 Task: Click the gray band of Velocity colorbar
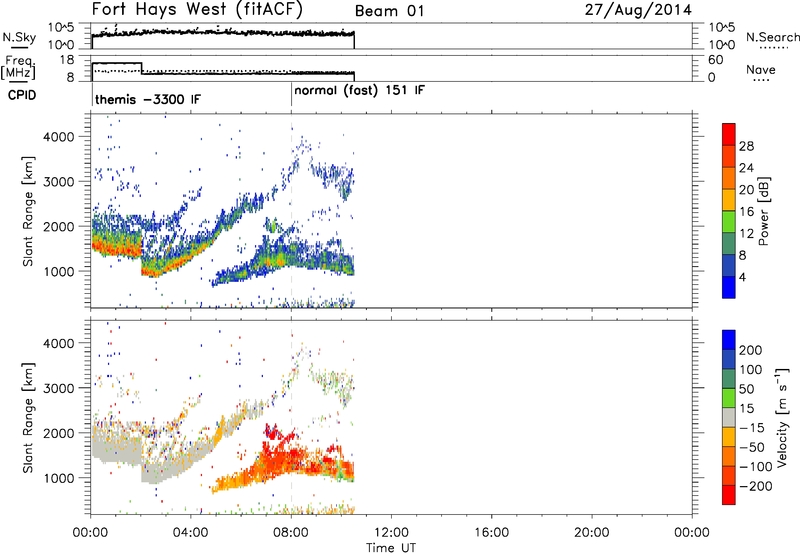tap(729, 418)
